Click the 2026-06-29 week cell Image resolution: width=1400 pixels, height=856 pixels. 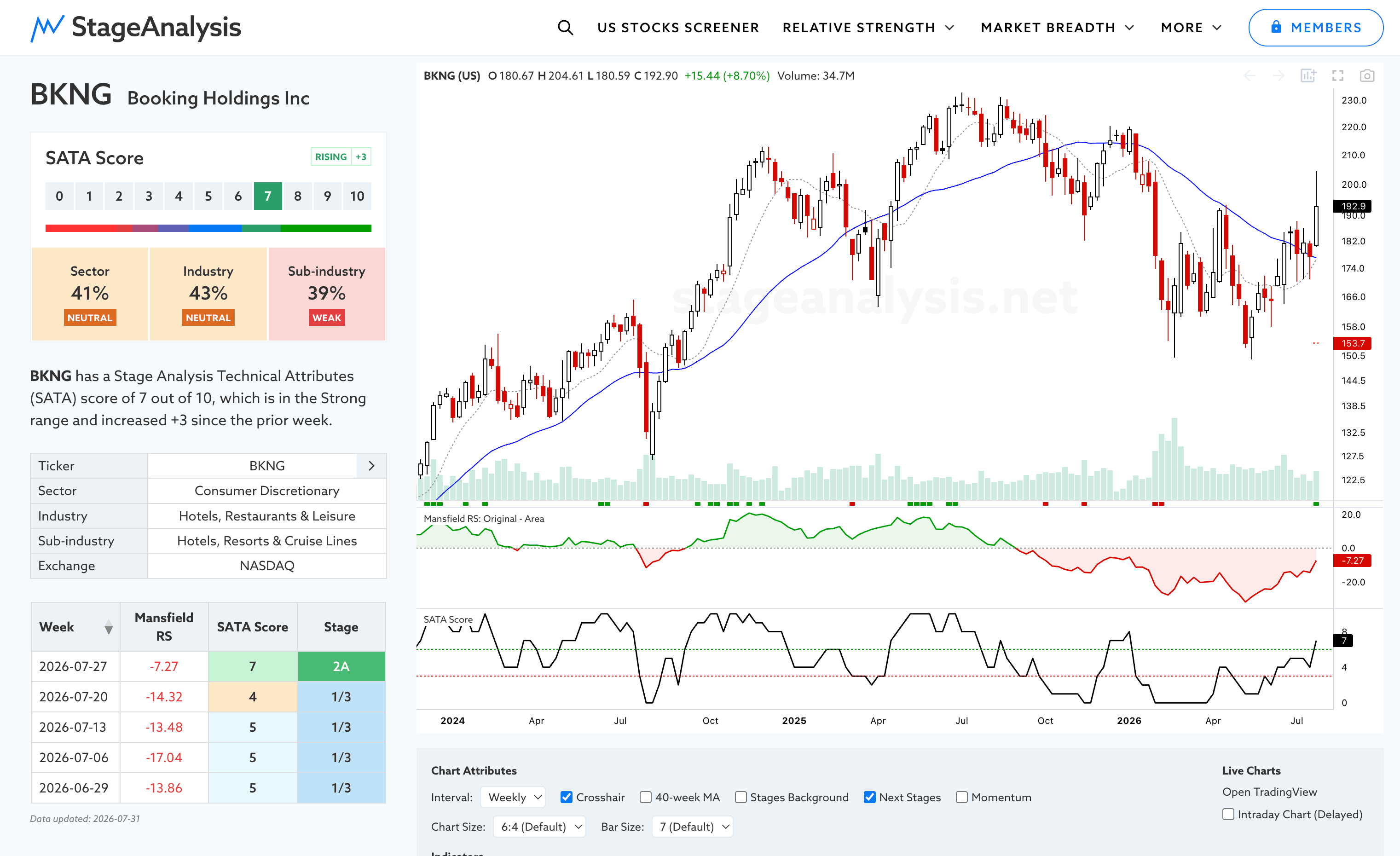(75, 788)
